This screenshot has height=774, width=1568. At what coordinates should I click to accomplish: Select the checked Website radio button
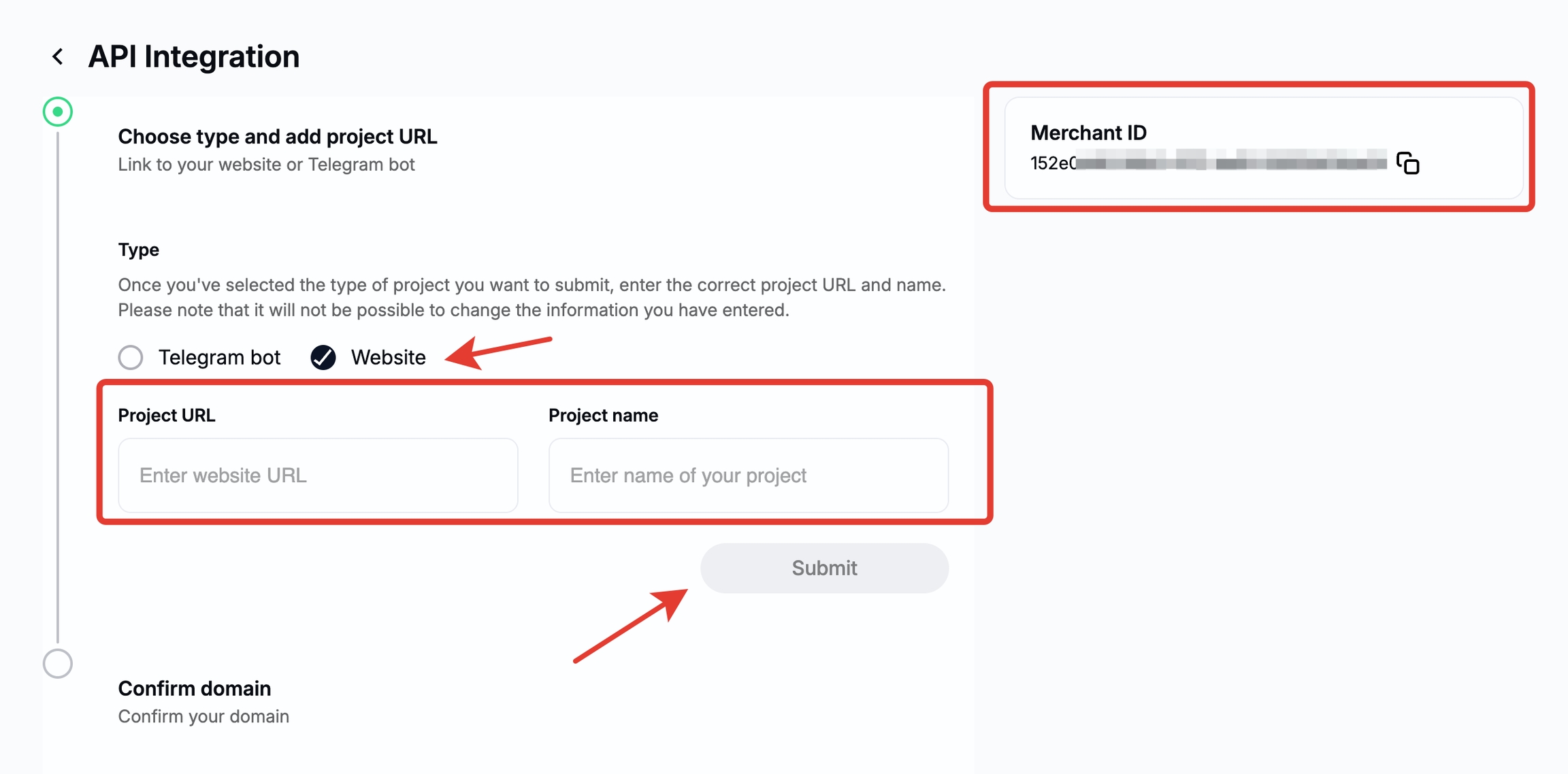[x=323, y=357]
